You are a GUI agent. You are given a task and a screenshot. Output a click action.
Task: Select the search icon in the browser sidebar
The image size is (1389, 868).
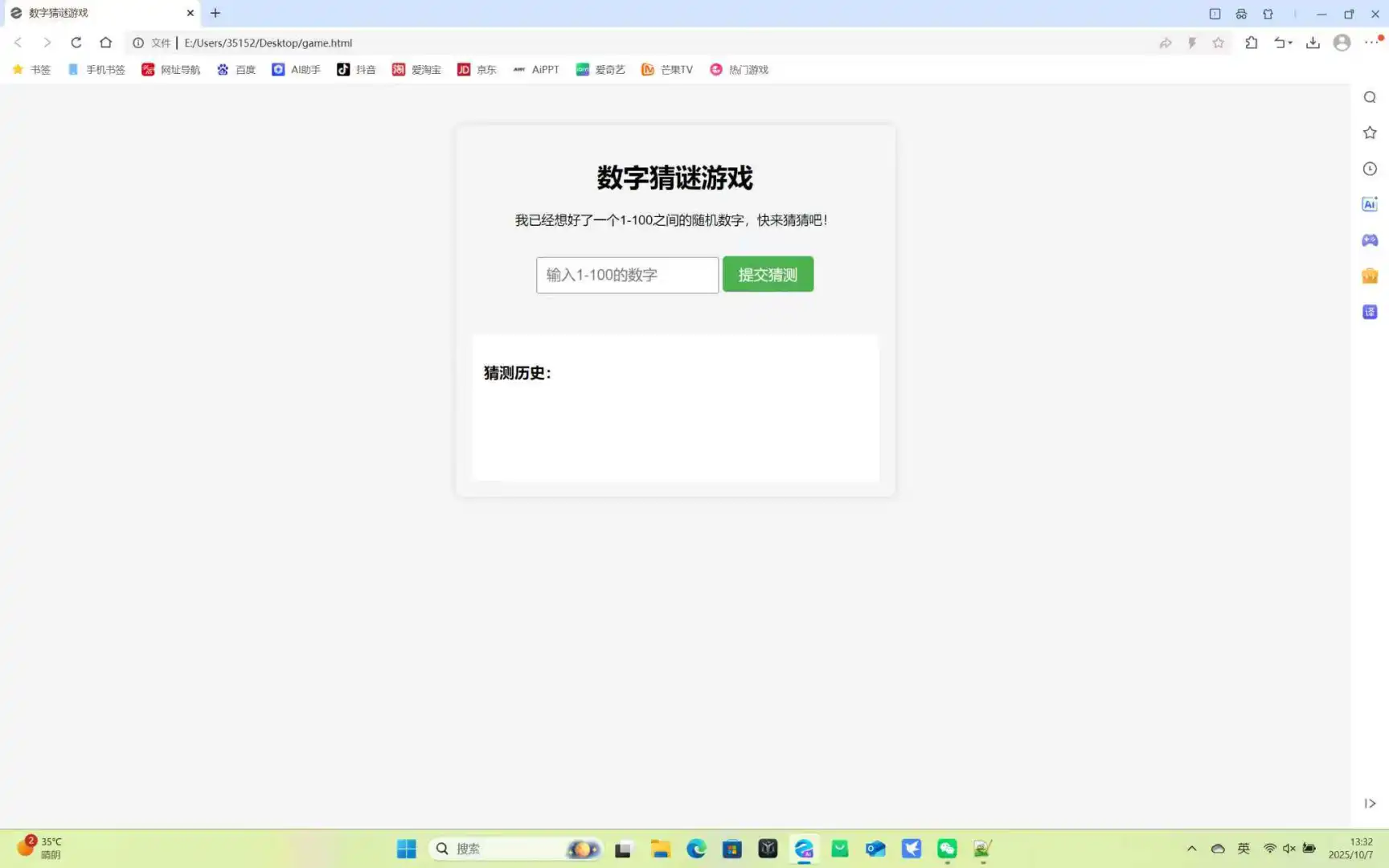(x=1370, y=96)
